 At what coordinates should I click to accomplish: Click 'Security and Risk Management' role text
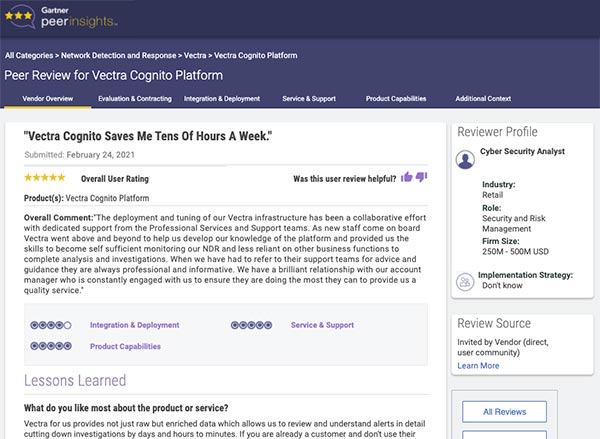pyautogui.click(x=514, y=224)
